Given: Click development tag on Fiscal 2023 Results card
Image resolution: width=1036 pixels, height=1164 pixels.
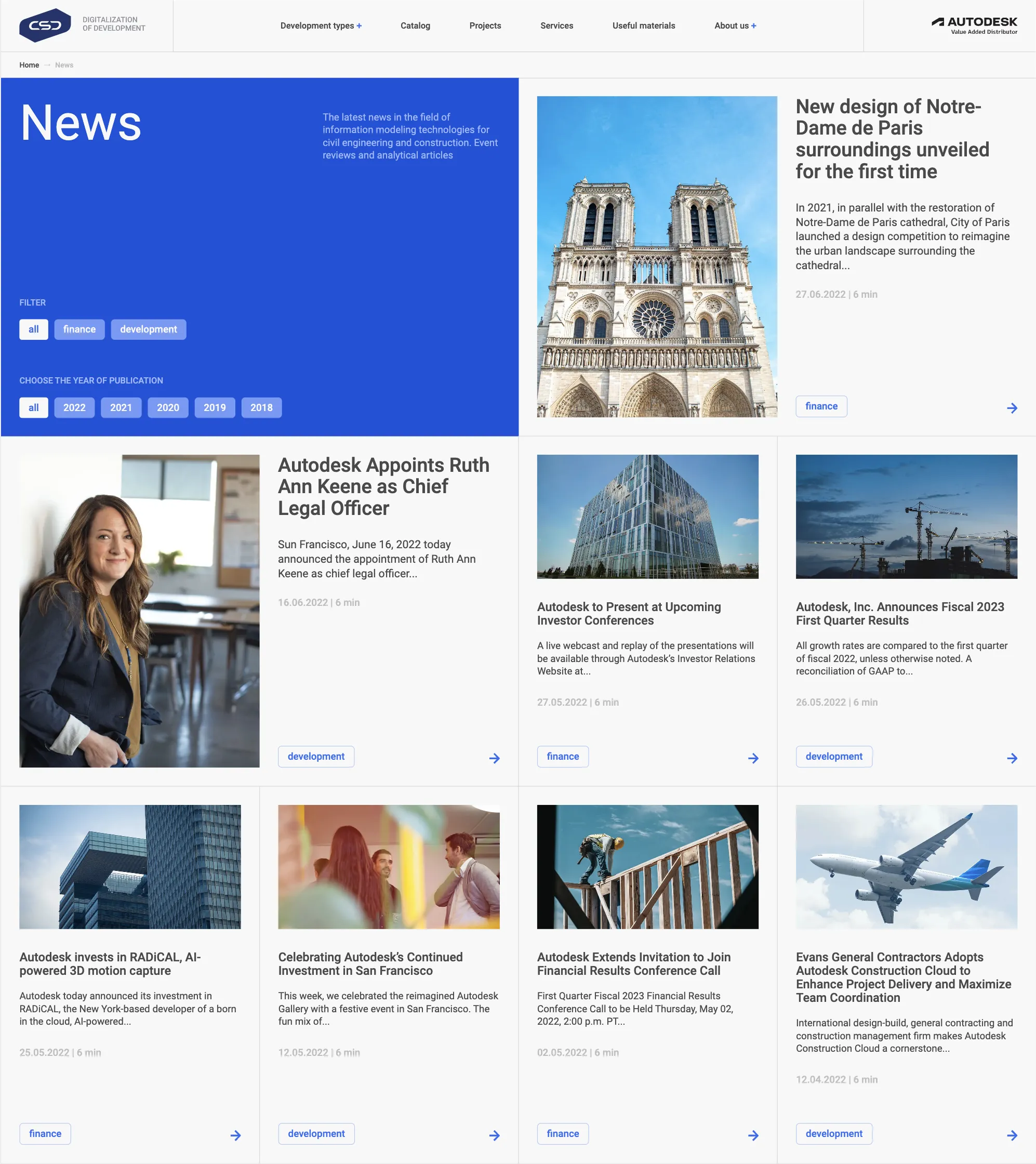Looking at the screenshot, I should [x=833, y=756].
